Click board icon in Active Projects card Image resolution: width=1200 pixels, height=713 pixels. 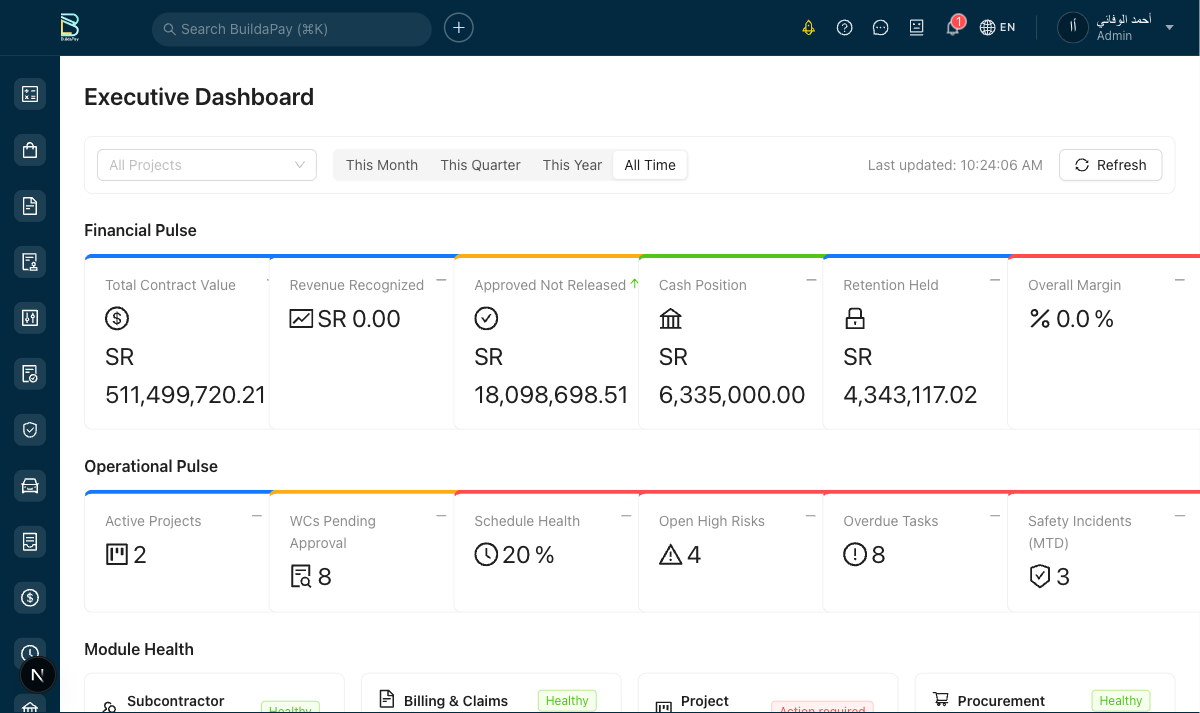[117, 554]
